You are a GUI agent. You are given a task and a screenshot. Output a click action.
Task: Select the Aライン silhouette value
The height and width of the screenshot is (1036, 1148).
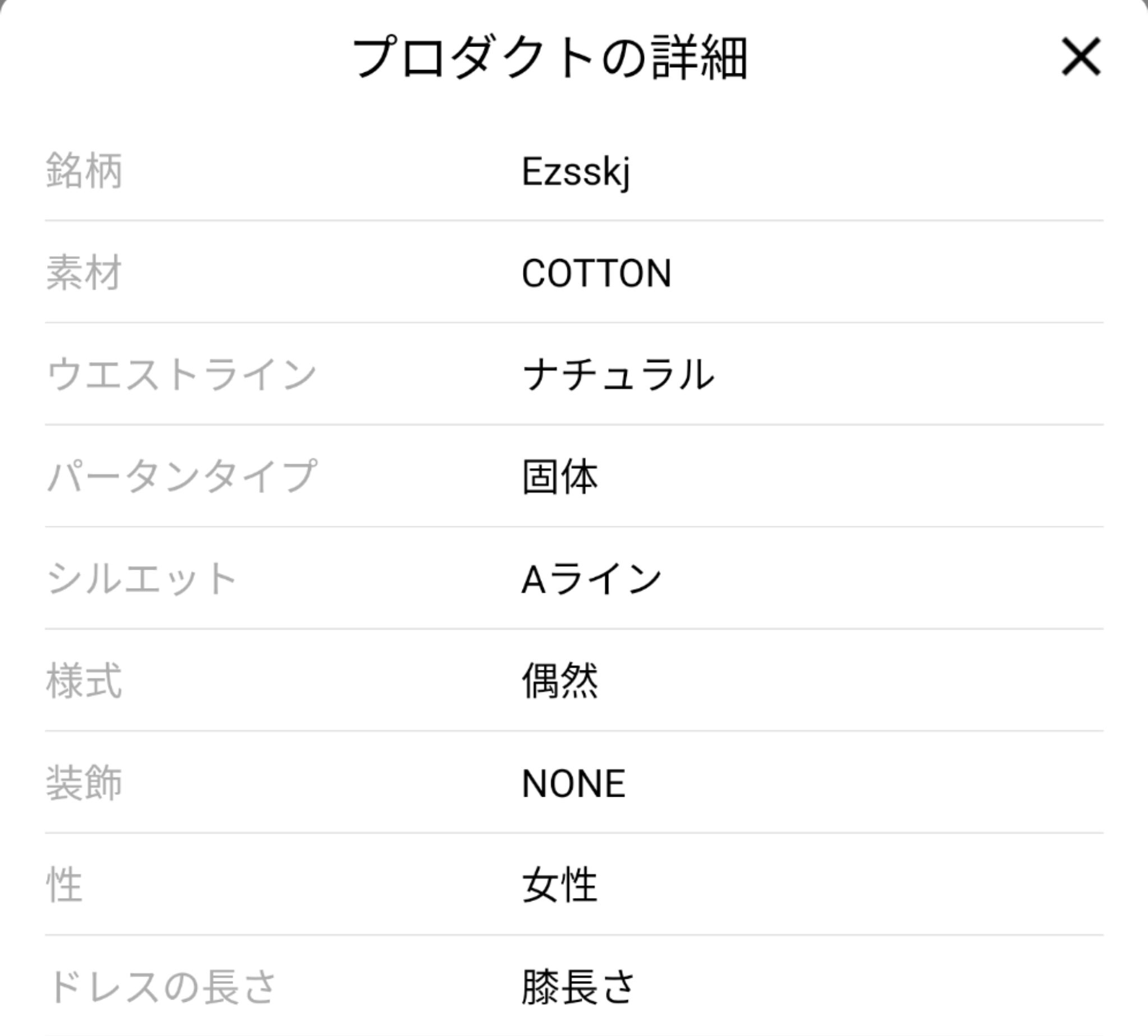coord(591,580)
